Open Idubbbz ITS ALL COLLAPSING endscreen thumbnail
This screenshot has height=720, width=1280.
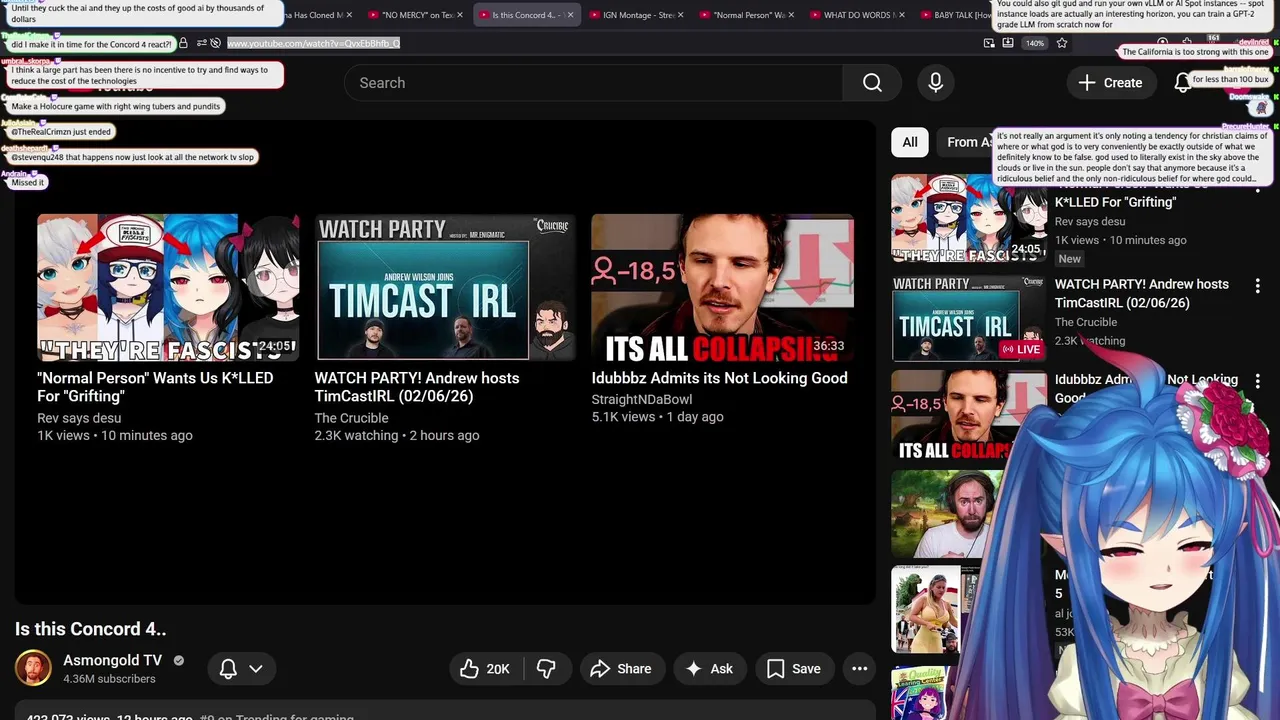722,287
